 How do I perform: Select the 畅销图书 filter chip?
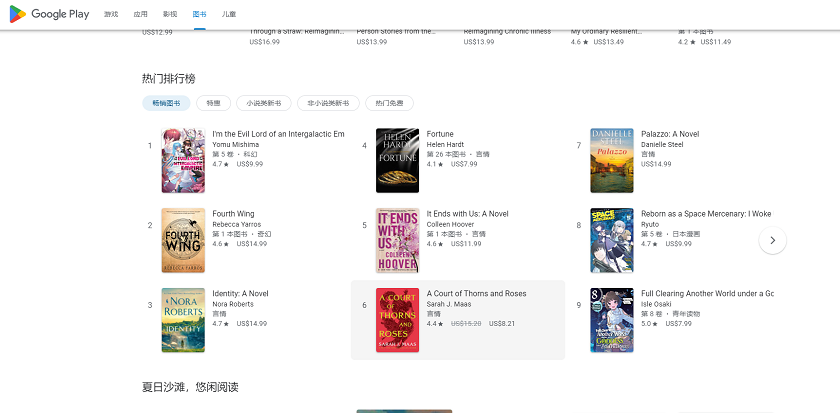[166, 103]
